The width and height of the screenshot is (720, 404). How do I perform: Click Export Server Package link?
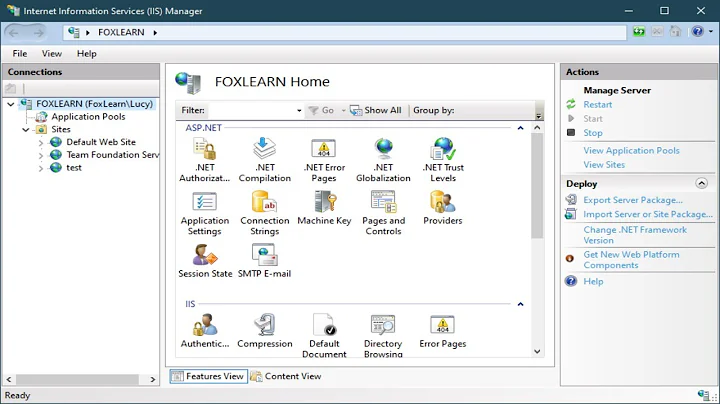[x=633, y=200]
